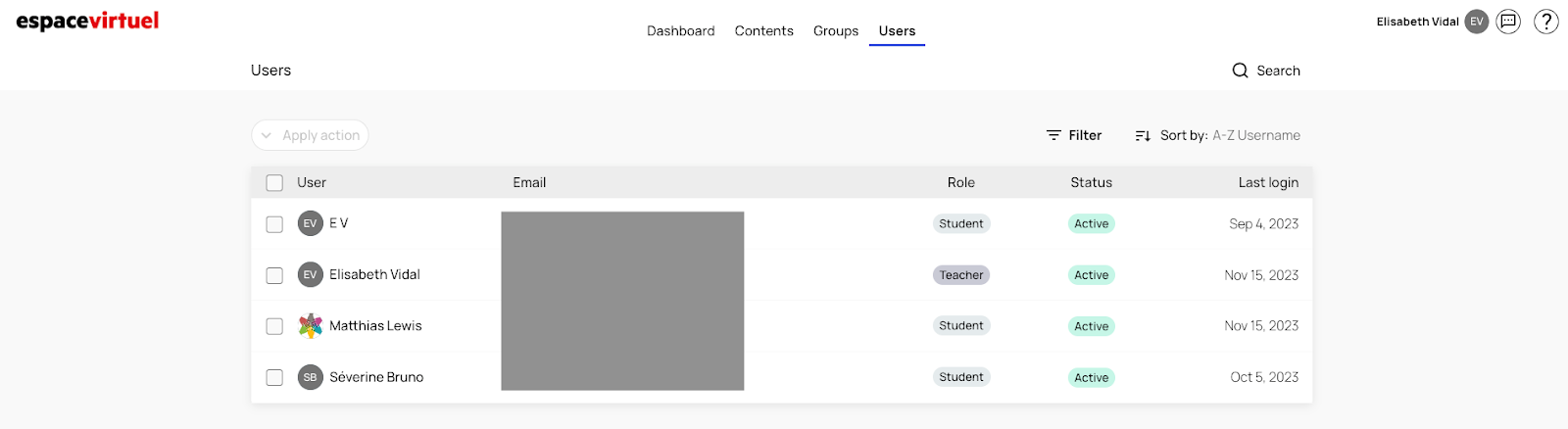Expand the Apply action dropdown

pos(310,135)
